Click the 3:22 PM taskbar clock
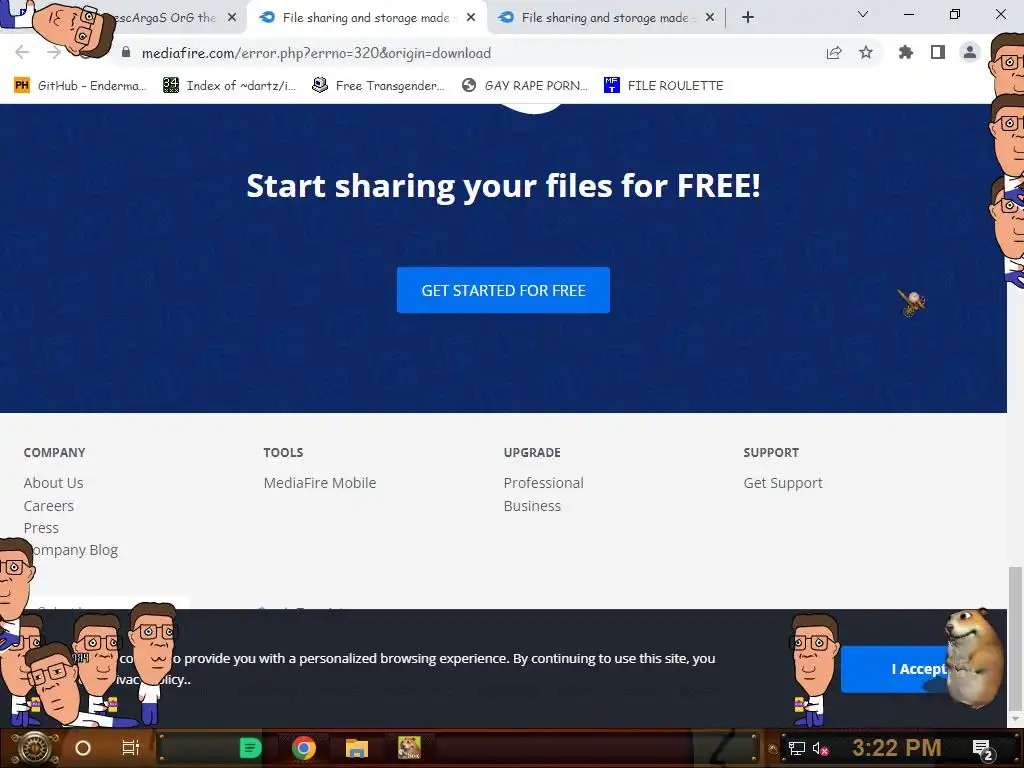The height and width of the screenshot is (768, 1024). coord(897,748)
